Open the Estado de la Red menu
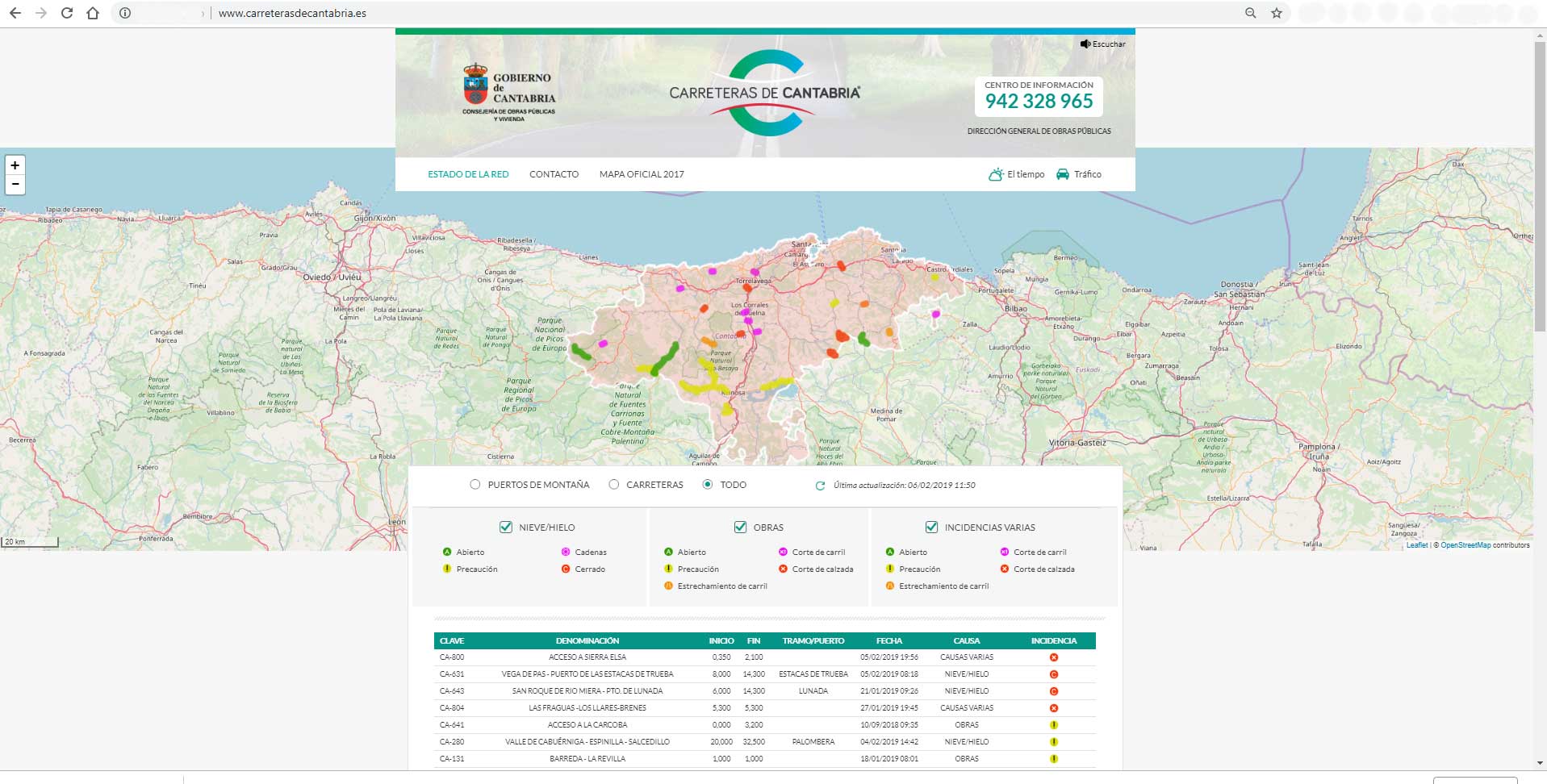The image size is (1547, 784). pos(468,174)
